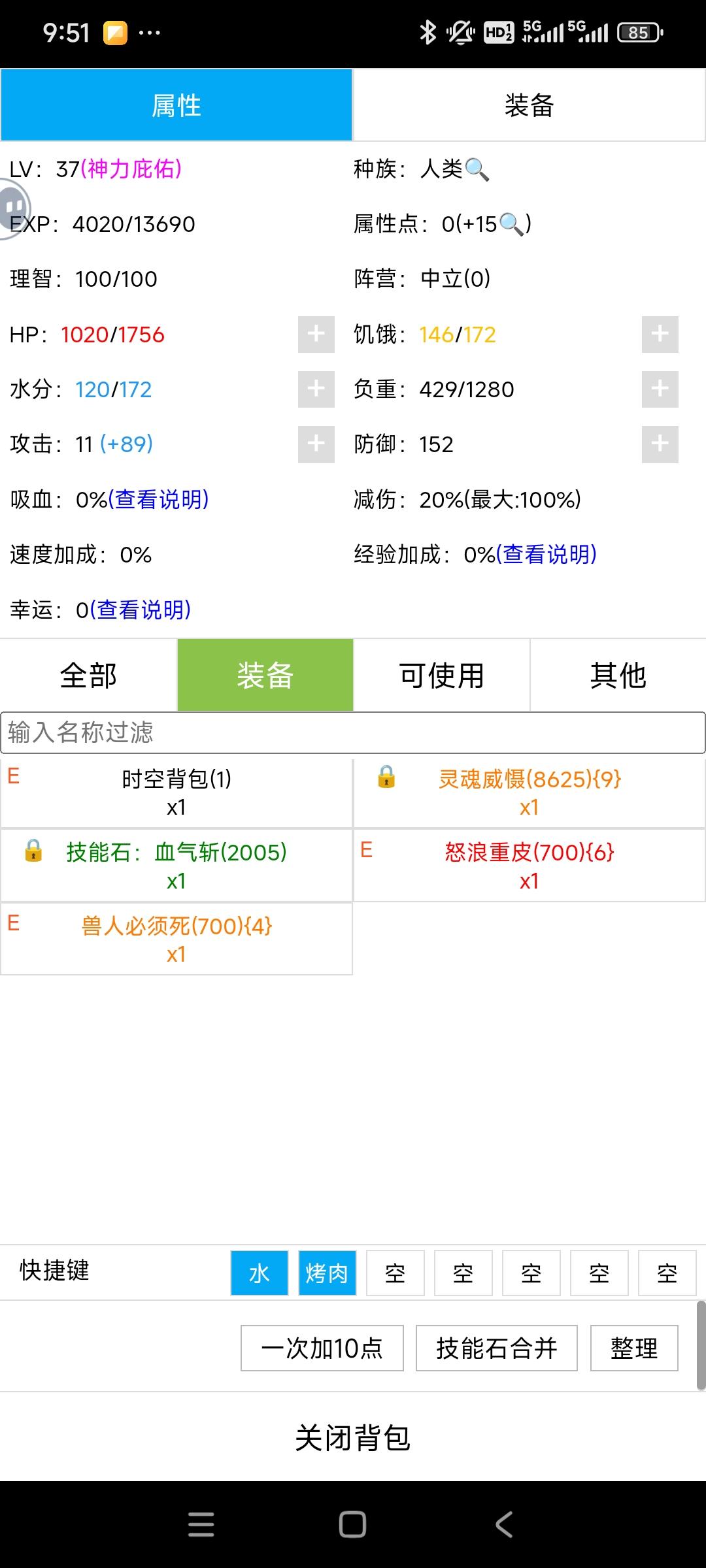Tap the plus button beside HP

point(316,335)
